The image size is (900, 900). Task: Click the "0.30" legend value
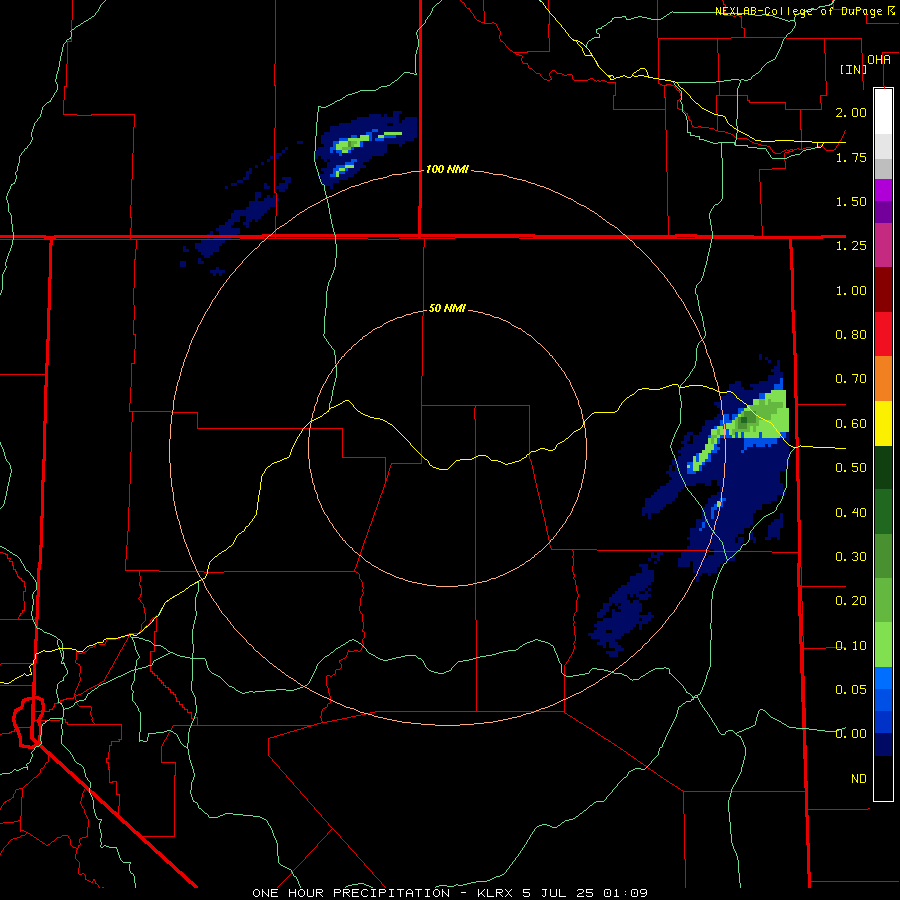pos(851,557)
